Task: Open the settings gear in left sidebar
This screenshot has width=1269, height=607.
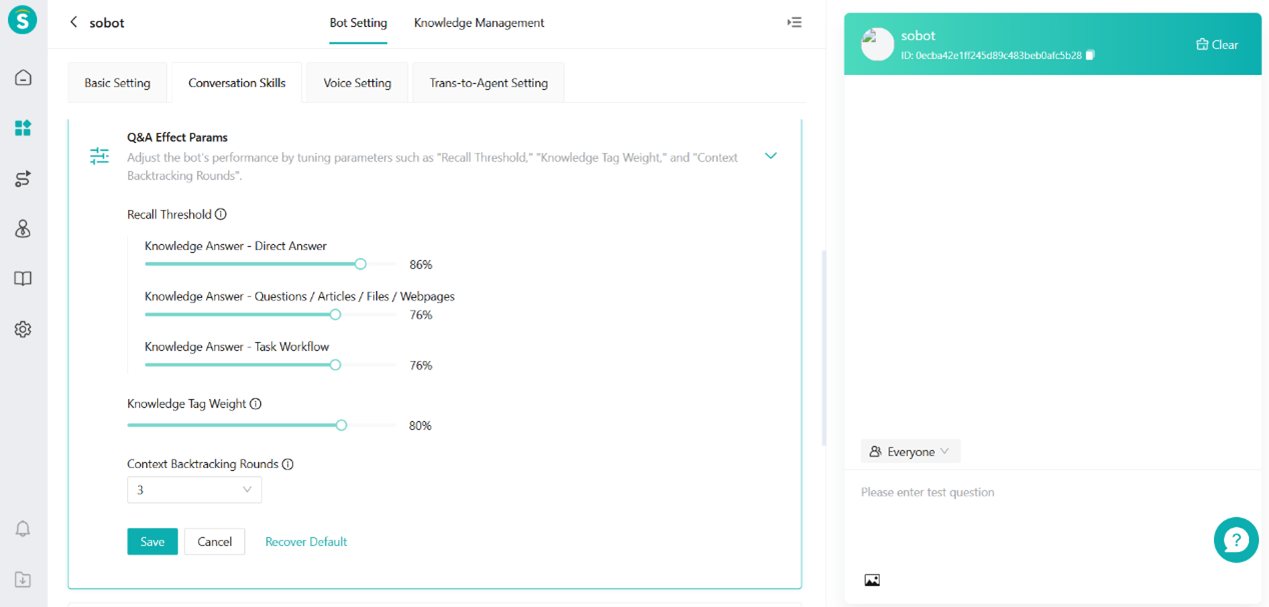Action: [x=23, y=329]
